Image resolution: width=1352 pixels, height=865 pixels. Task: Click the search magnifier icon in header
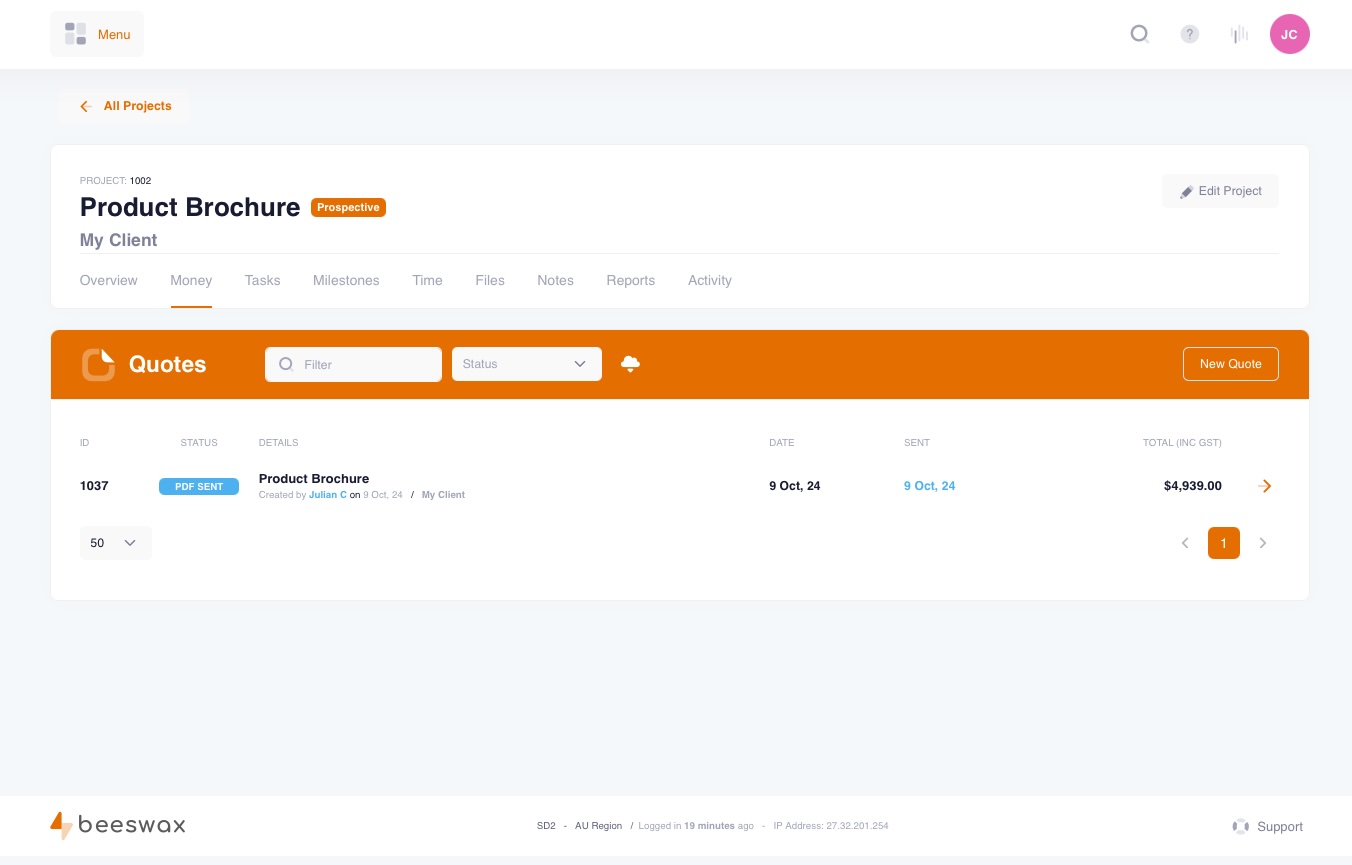pos(1139,34)
